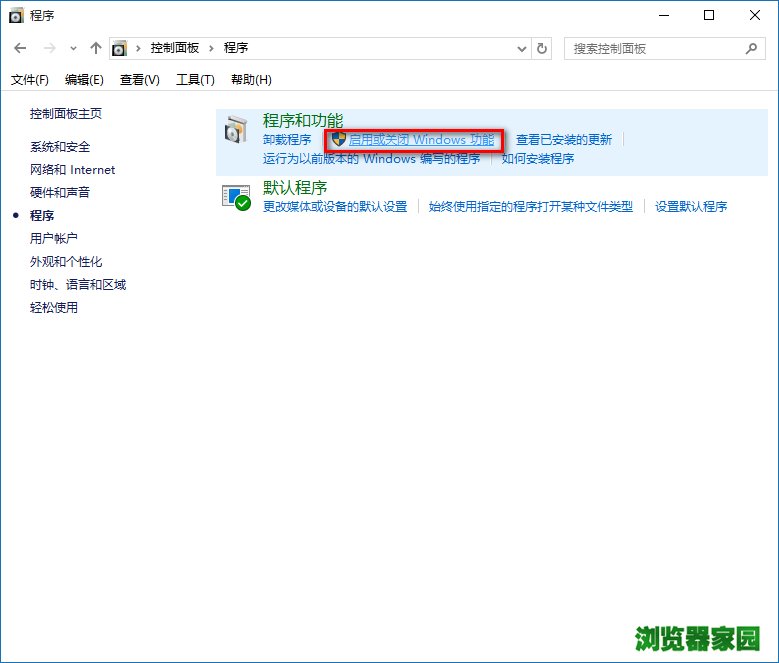
Task: Open the 工具(T) menu
Action: (195, 79)
